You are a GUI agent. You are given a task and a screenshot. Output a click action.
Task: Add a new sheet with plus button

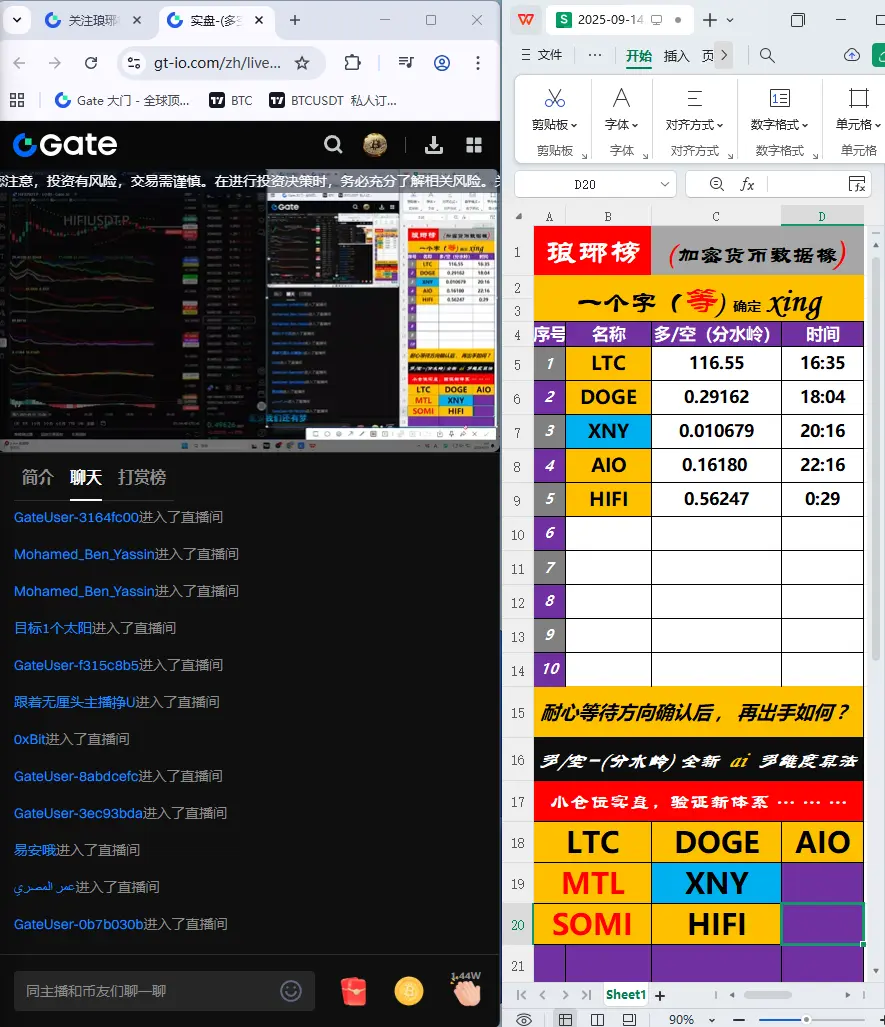click(x=660, y=995)
